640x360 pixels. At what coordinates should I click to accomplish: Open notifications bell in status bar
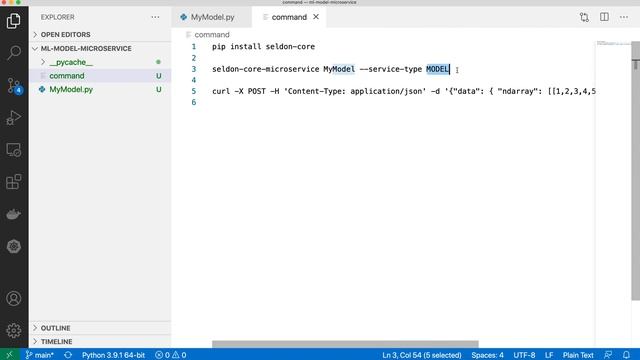[626, 355]
